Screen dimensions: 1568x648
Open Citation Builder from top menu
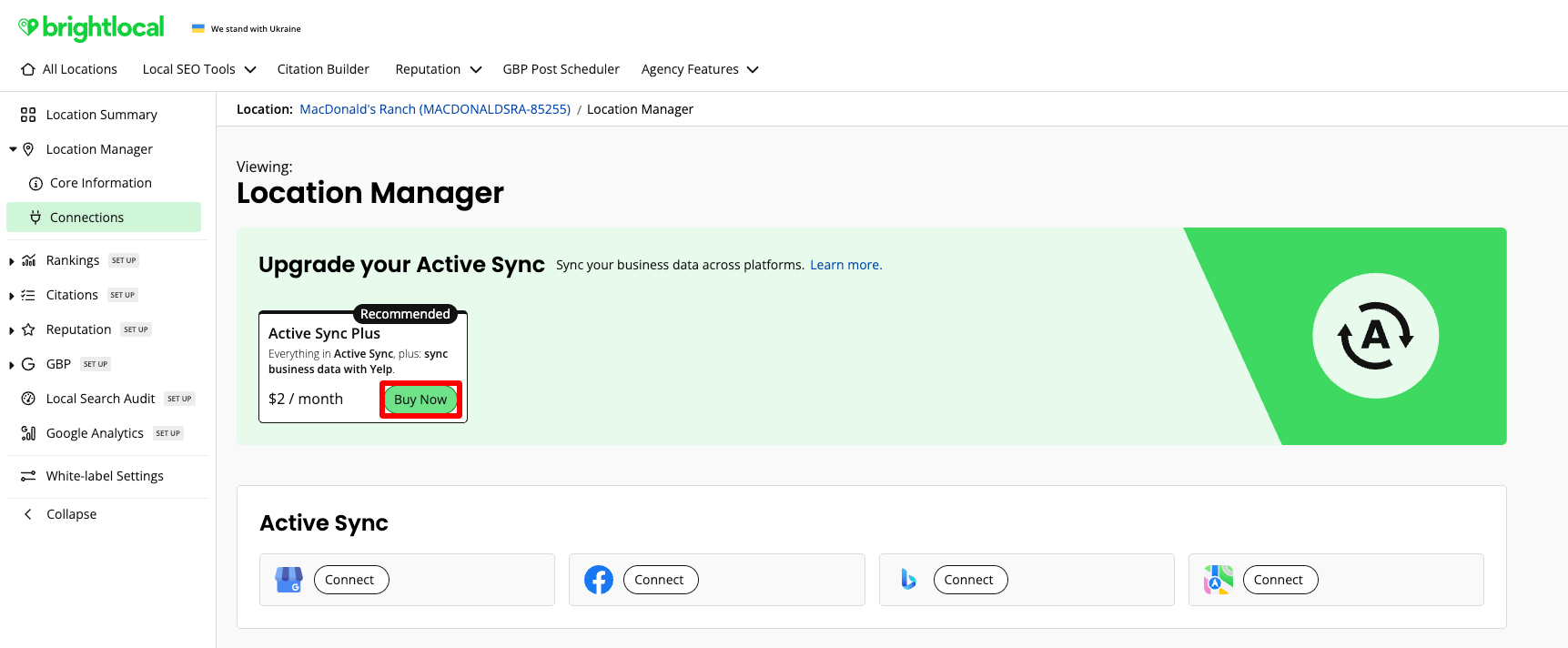click(323, 69)
